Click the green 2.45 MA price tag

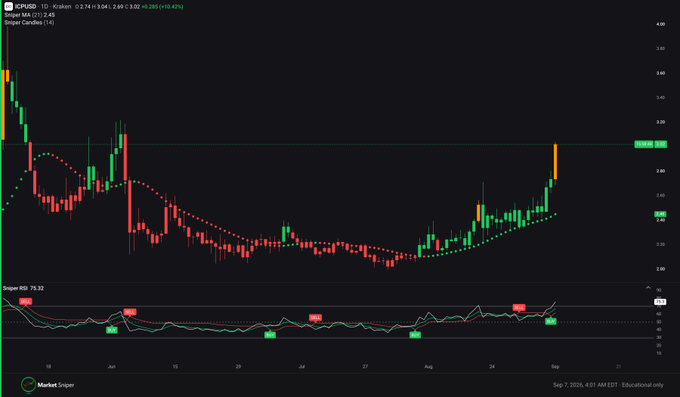click(x=660, y=214)
